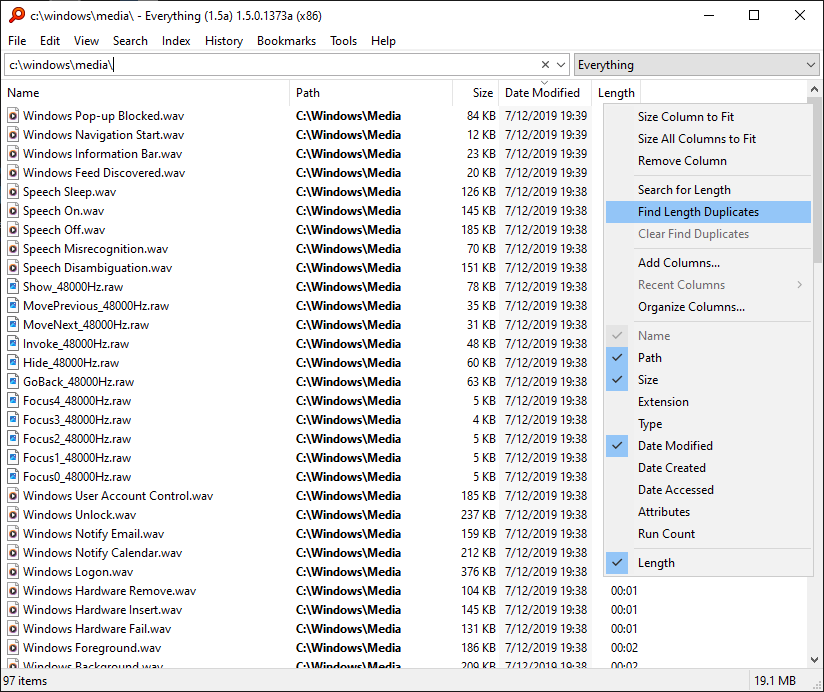The width and height of the screenshot is (824, 692).
Task: Enable the Date Created column
Action: pos(708,468)
